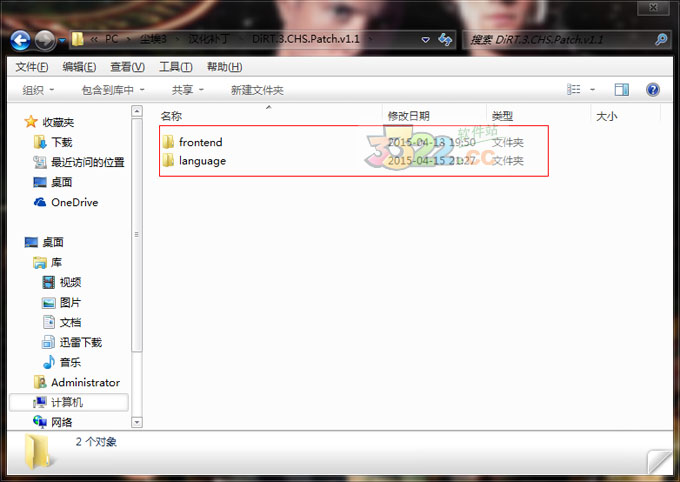Open the 视频 library

[70, 282]
